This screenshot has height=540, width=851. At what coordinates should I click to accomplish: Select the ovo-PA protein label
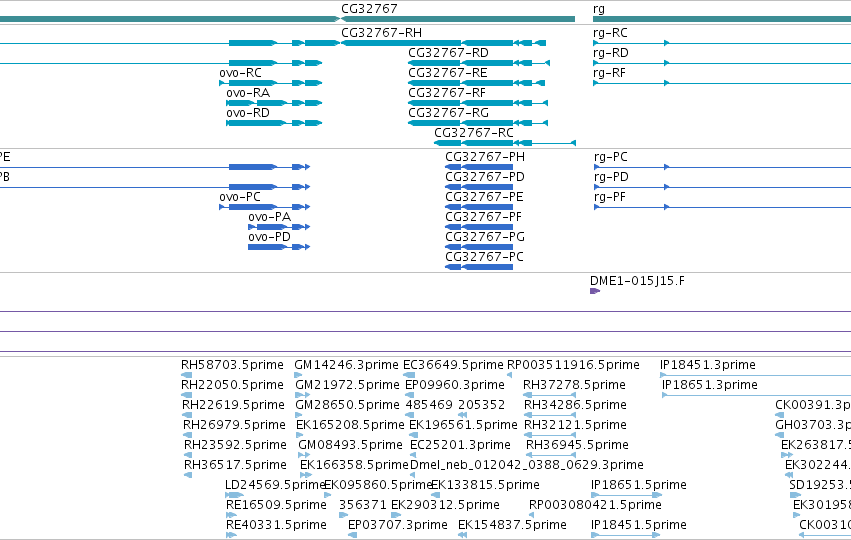click(x=270, y=217)
